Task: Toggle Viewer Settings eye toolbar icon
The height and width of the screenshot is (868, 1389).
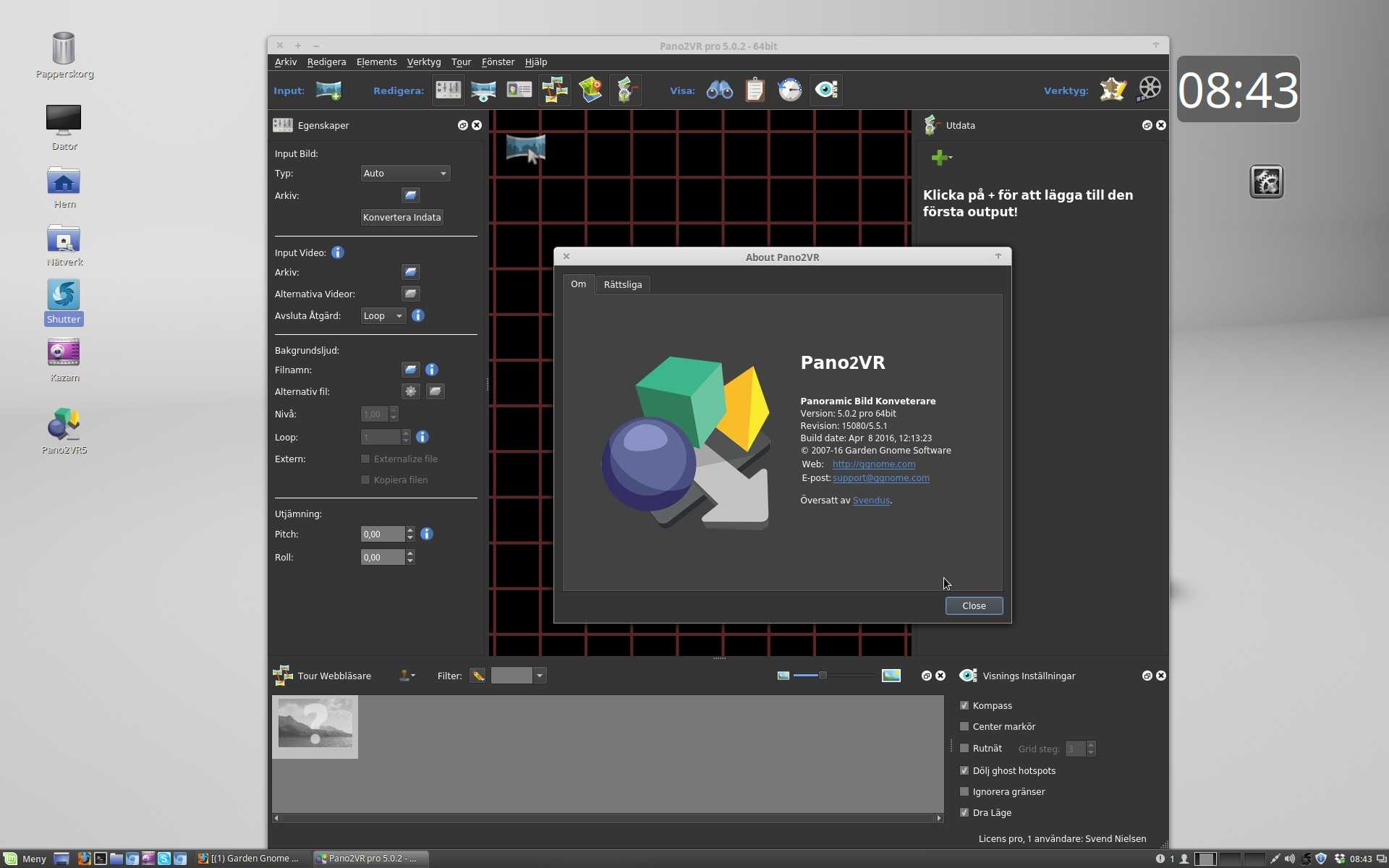Action: [x=825, y=90]
